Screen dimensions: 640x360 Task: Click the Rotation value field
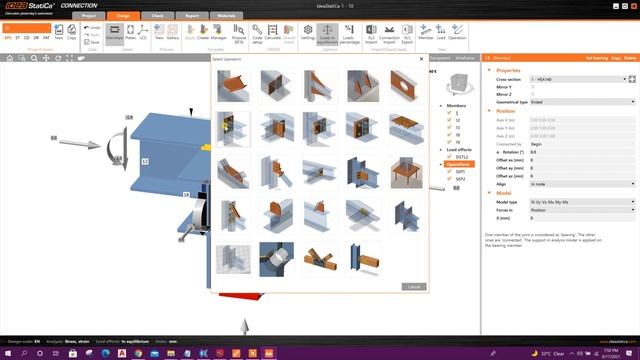(x=582, y=152)
